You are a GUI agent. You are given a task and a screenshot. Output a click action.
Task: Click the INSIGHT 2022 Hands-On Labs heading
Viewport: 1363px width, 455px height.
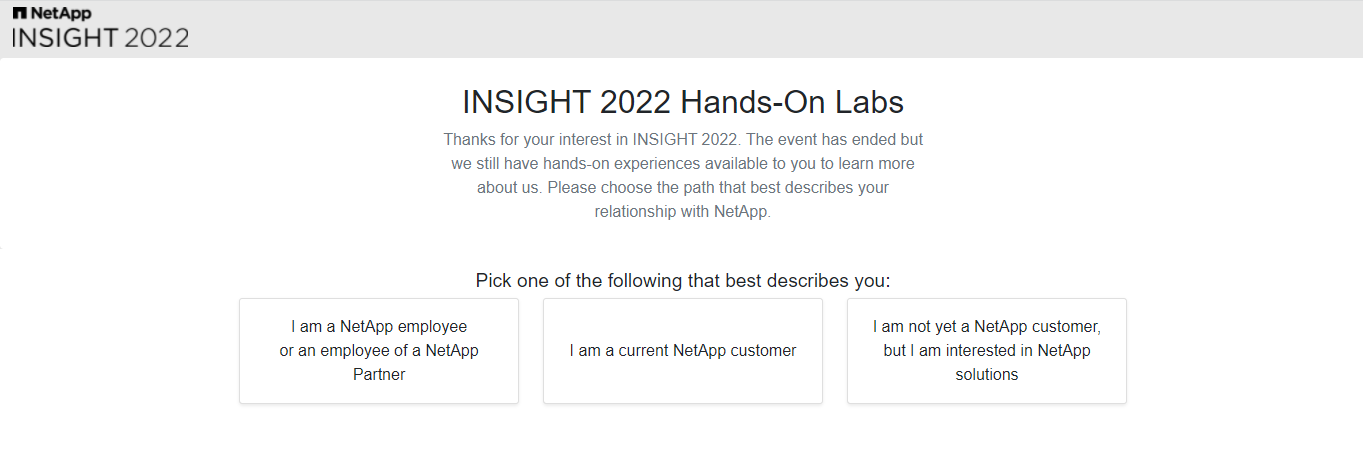[683, 102]
